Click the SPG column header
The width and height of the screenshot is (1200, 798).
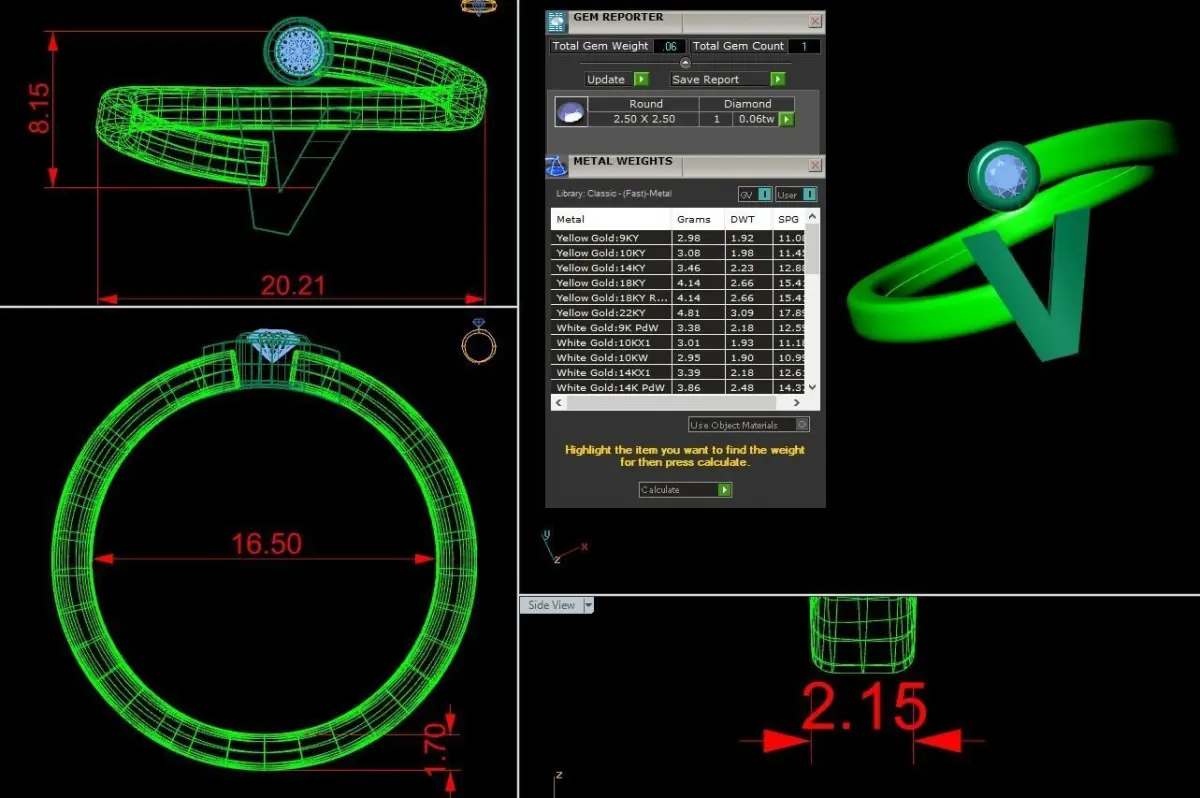click(x=788, y=219)
